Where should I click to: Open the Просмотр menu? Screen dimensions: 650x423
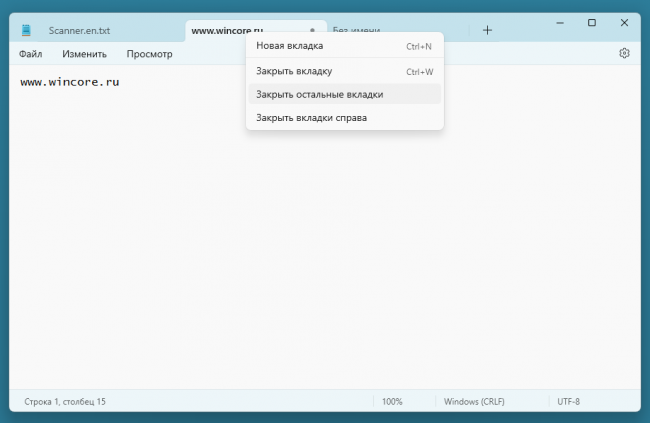(x=150, y=54)
